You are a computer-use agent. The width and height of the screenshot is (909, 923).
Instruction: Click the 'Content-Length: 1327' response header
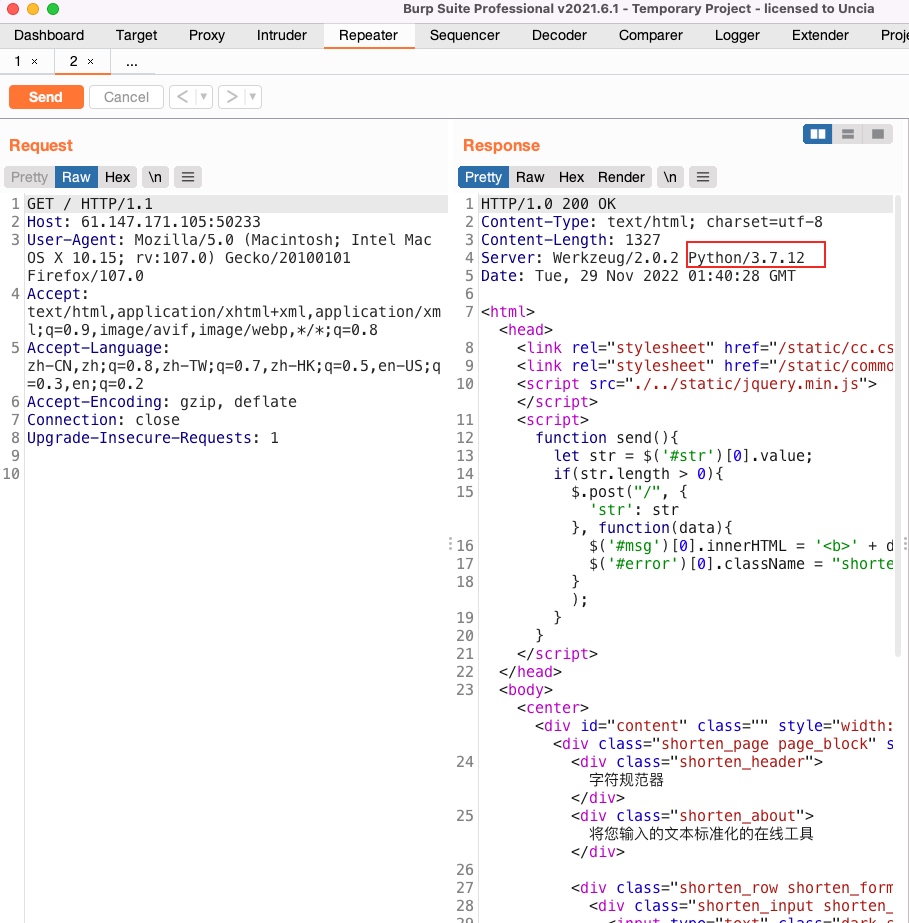(x=570, y=240)
